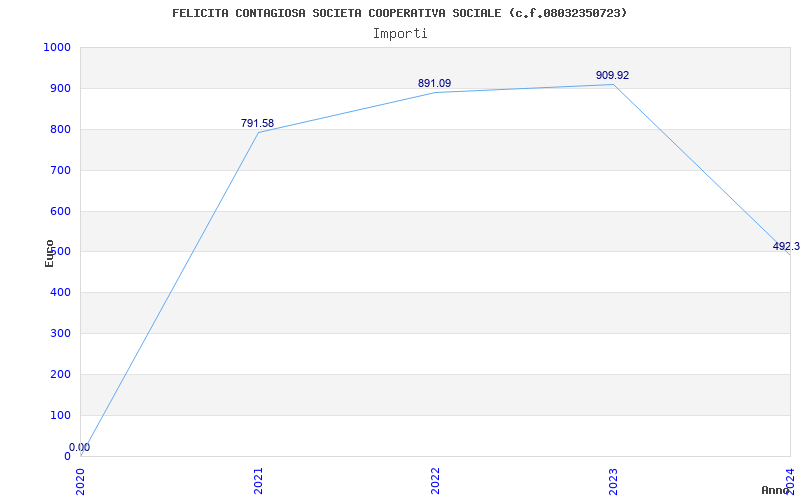
Task: Click the 900 y-axis tick label
Action: pos(60,88)
